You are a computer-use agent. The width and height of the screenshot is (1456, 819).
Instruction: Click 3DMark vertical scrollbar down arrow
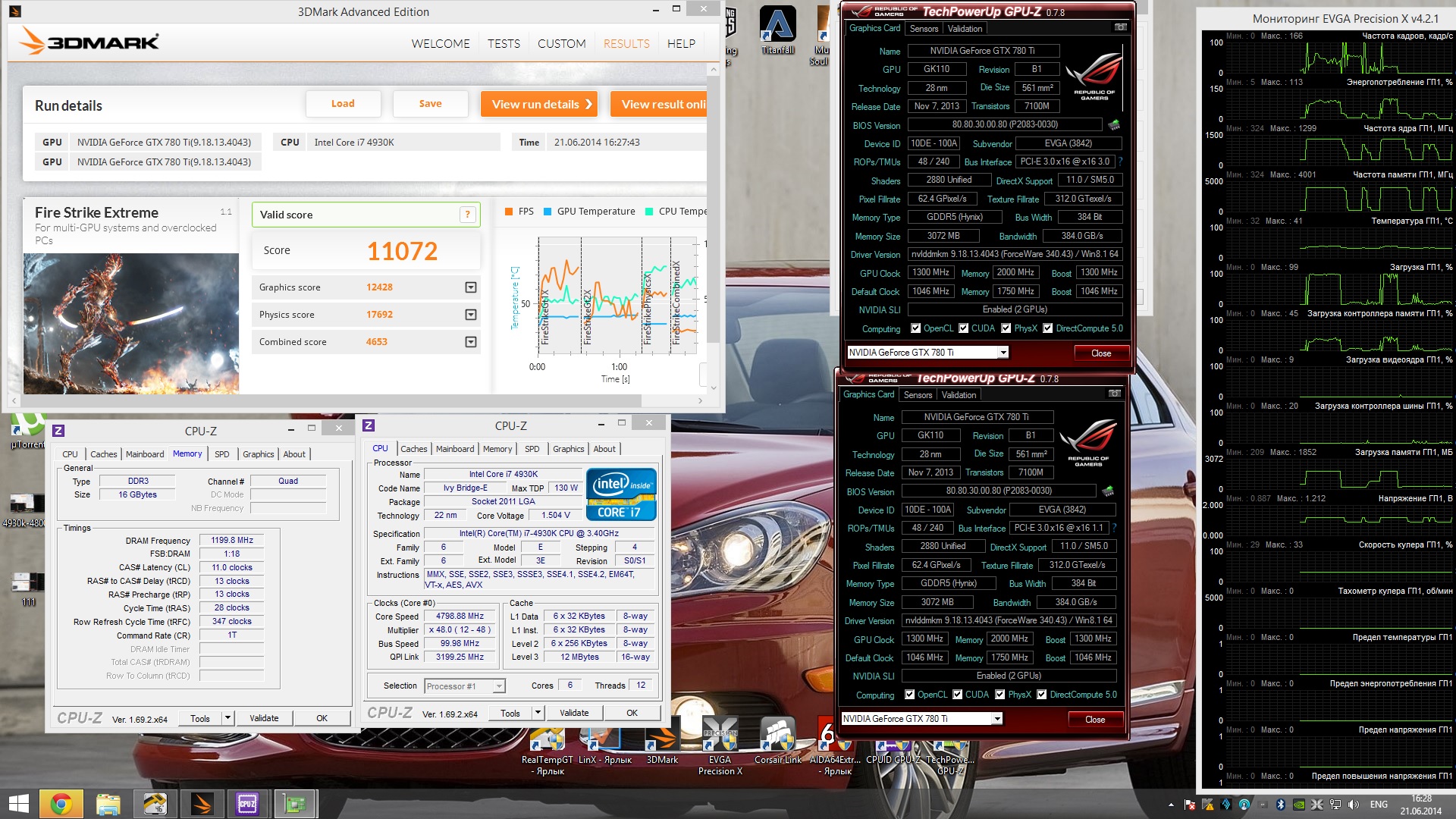(x=713, y=388)
